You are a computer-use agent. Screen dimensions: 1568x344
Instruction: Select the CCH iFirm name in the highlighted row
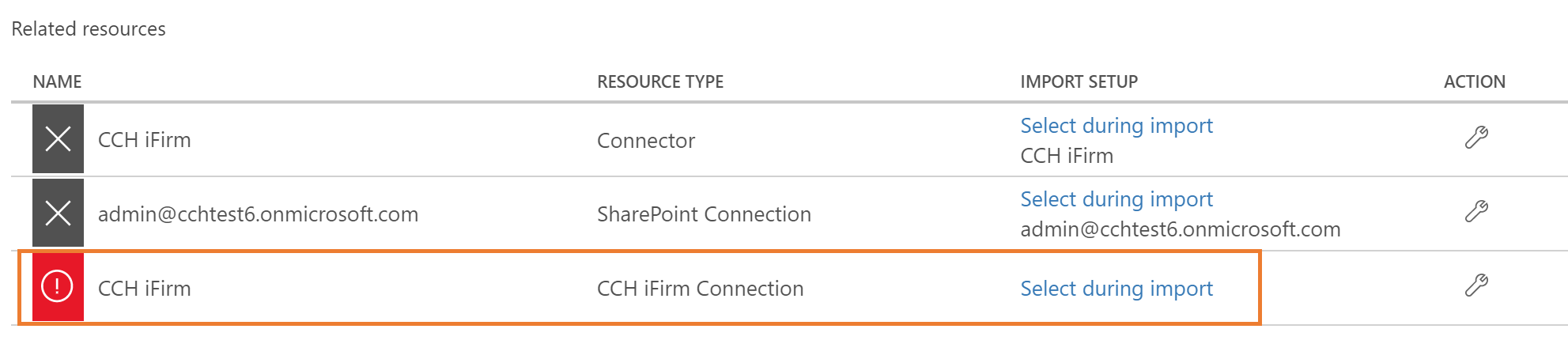click(x=144, y=289)
